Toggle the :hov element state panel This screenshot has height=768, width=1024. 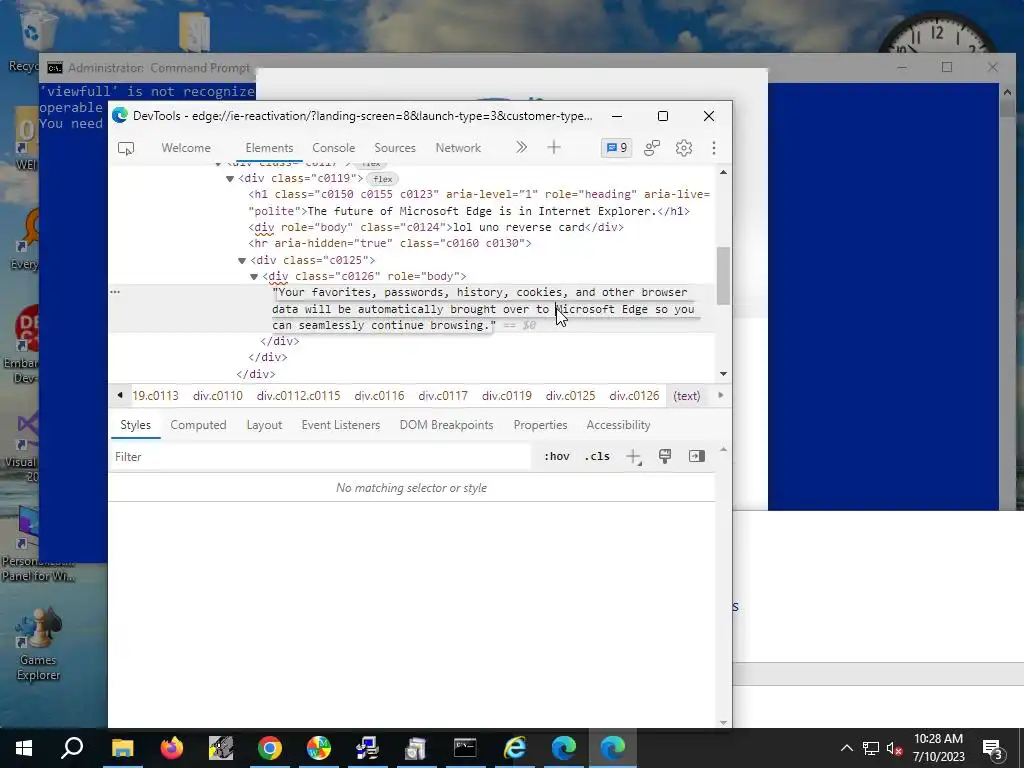pos(556,456)
